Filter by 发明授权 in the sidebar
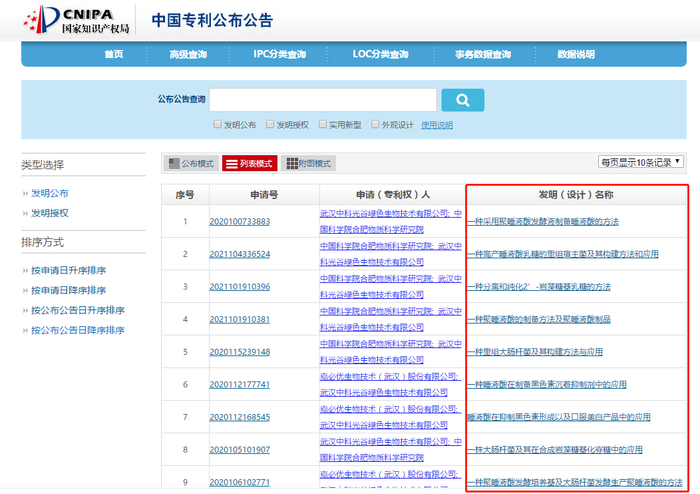This screenshot has height=494, width=700. click(50, 213)
